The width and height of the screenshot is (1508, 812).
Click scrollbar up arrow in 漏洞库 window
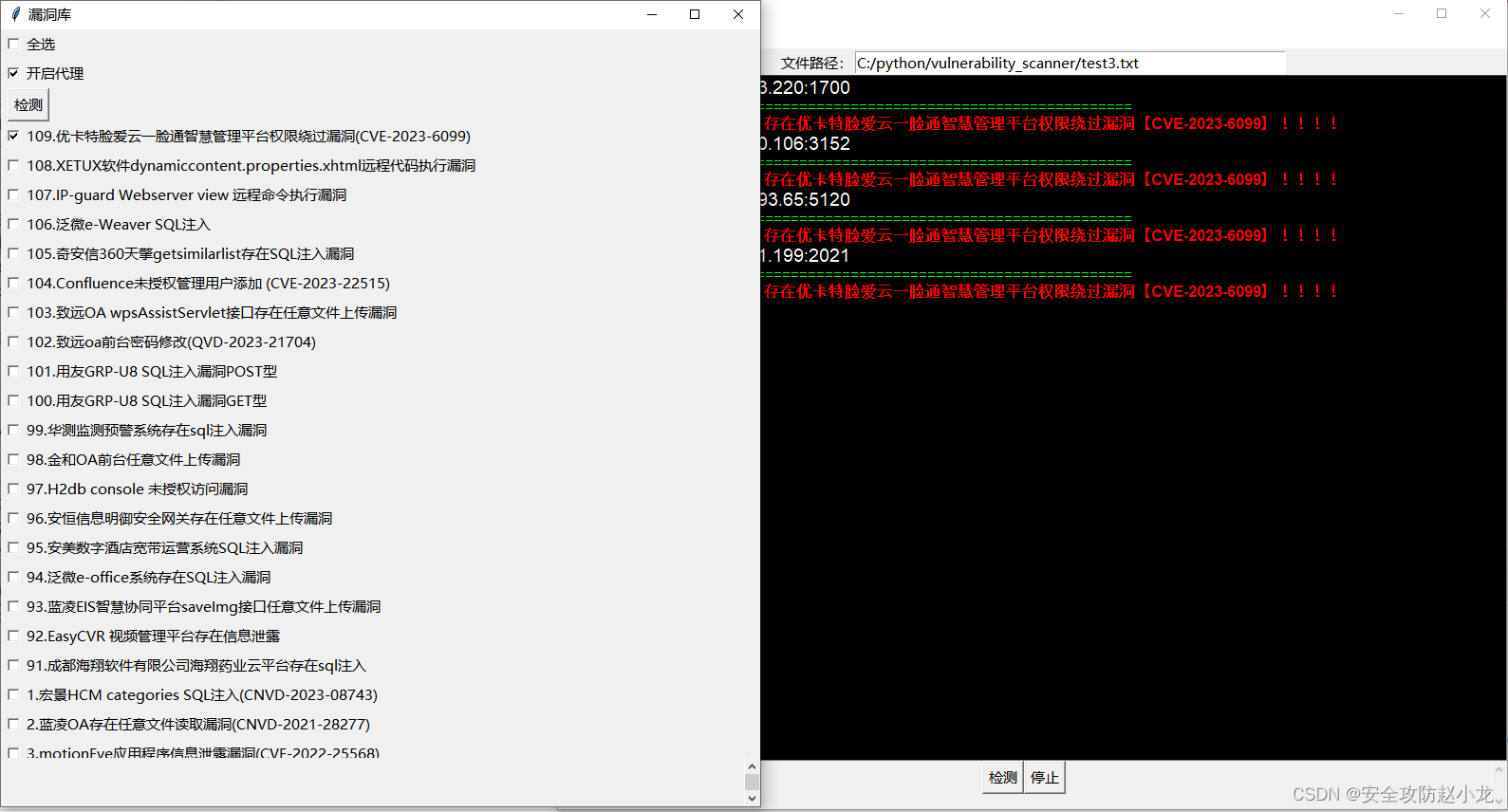752,766
